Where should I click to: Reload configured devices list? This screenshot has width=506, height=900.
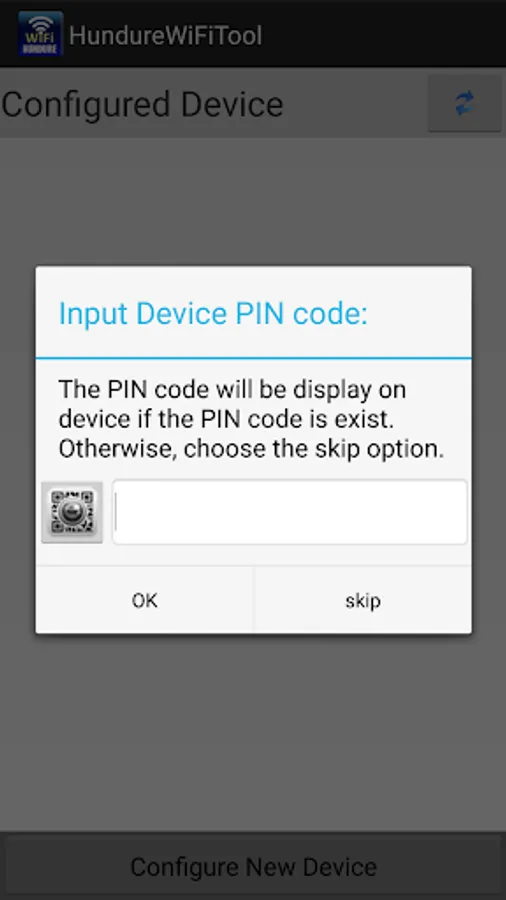[x=465, y=103]
